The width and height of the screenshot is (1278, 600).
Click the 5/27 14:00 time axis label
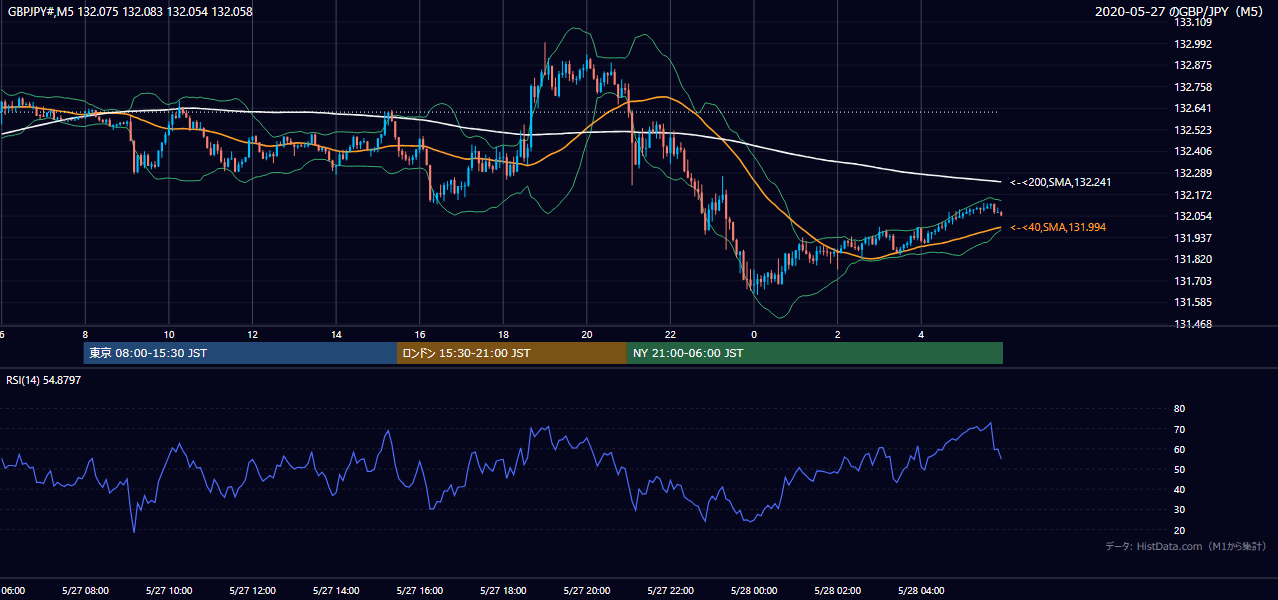(336, 591)
